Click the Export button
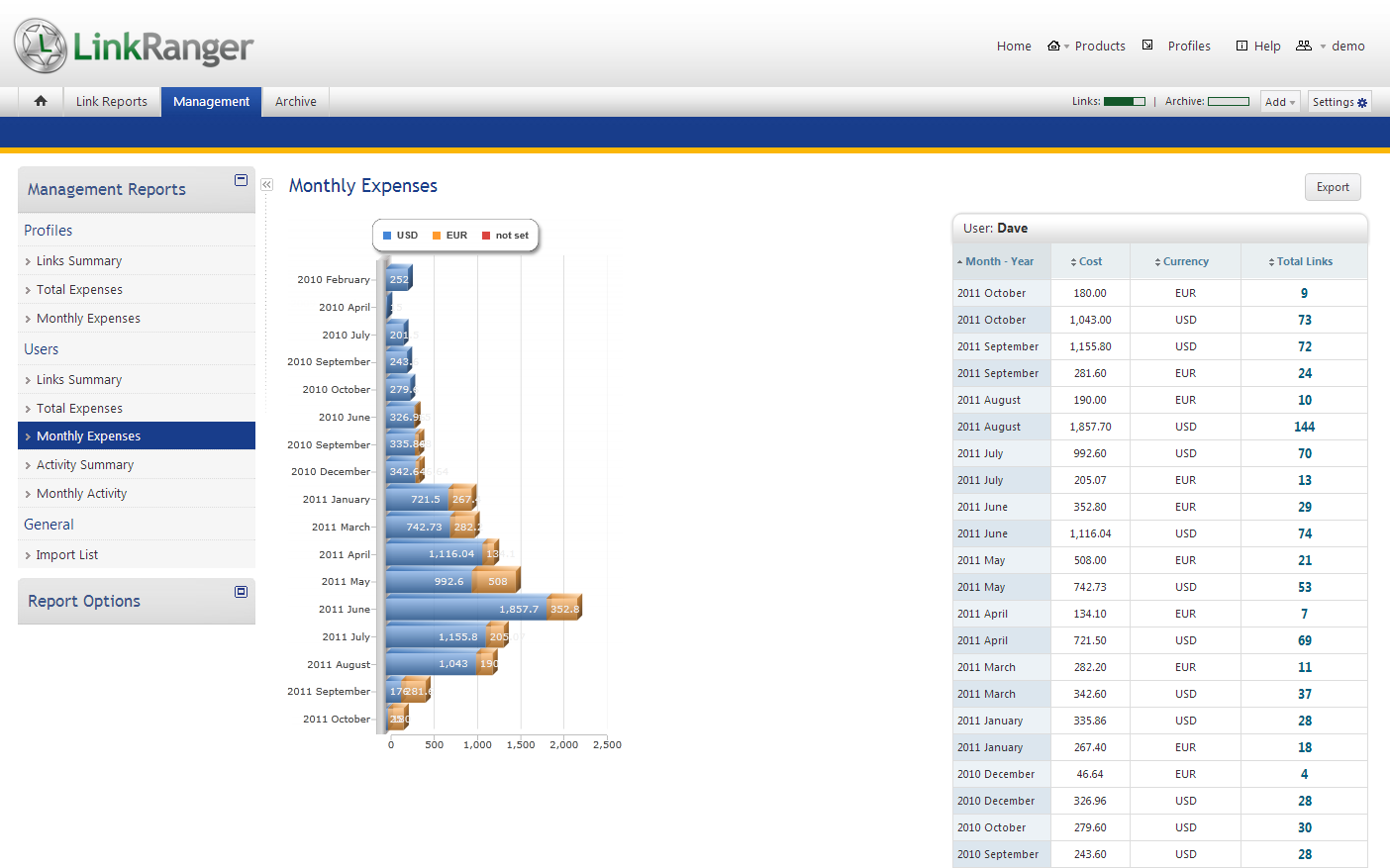 1332,187
